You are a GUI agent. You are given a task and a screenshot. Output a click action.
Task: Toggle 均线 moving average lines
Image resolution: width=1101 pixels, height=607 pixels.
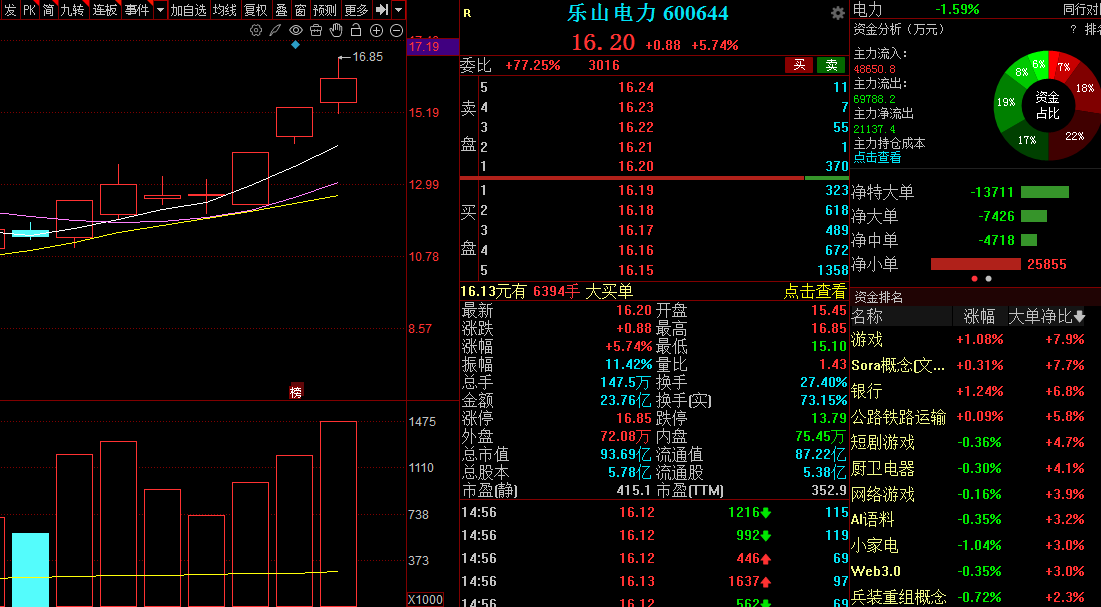(225, 10)
